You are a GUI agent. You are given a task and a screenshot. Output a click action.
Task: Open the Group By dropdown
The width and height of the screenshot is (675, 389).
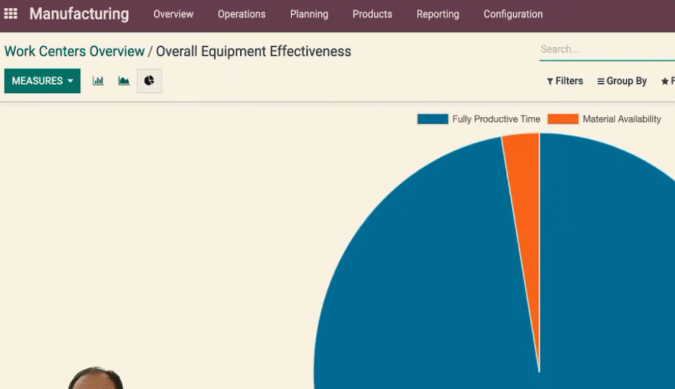[x=622, y=81]
